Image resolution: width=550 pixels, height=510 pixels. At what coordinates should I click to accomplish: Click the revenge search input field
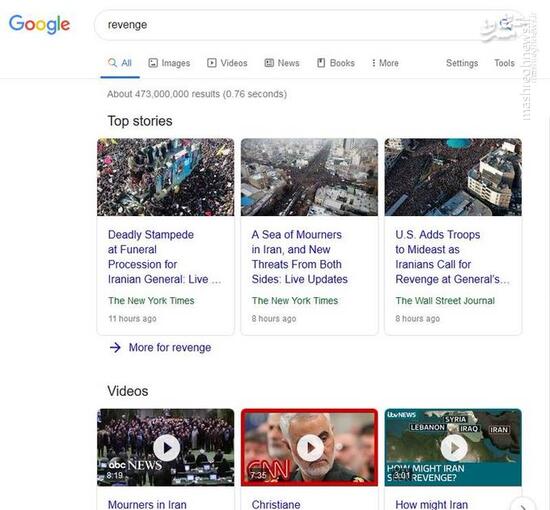tap(291, 25)
